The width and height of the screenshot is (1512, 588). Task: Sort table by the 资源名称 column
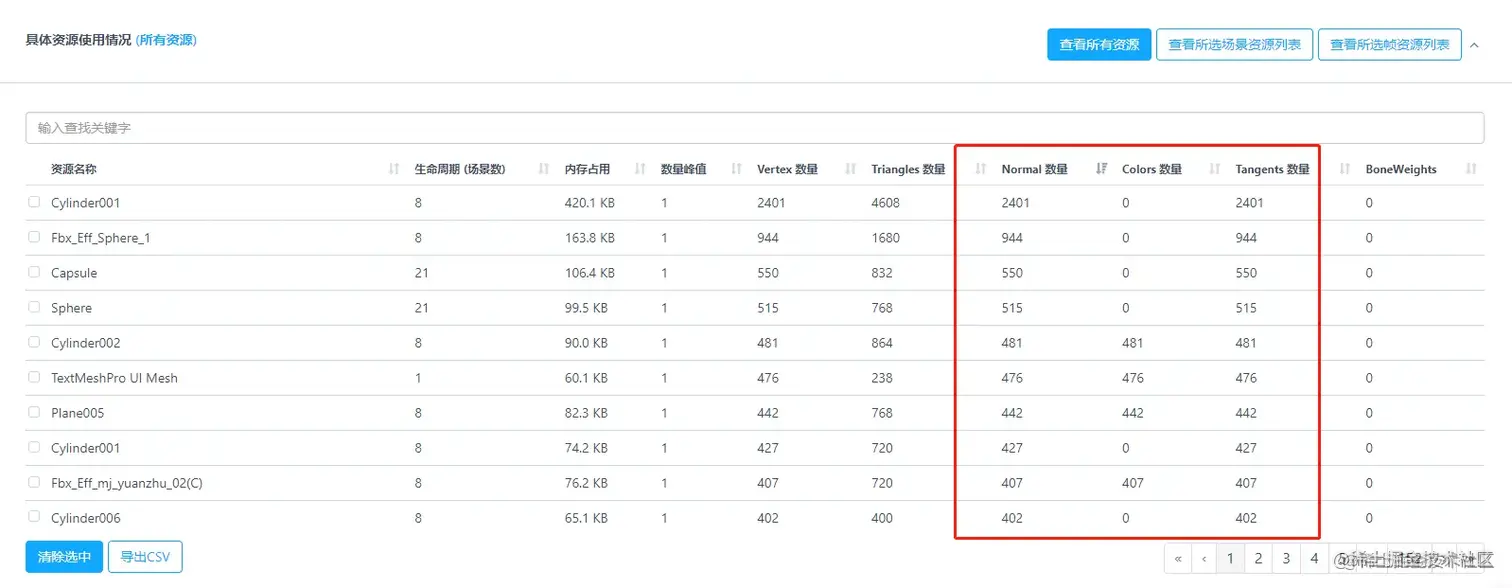pos(392,169)
